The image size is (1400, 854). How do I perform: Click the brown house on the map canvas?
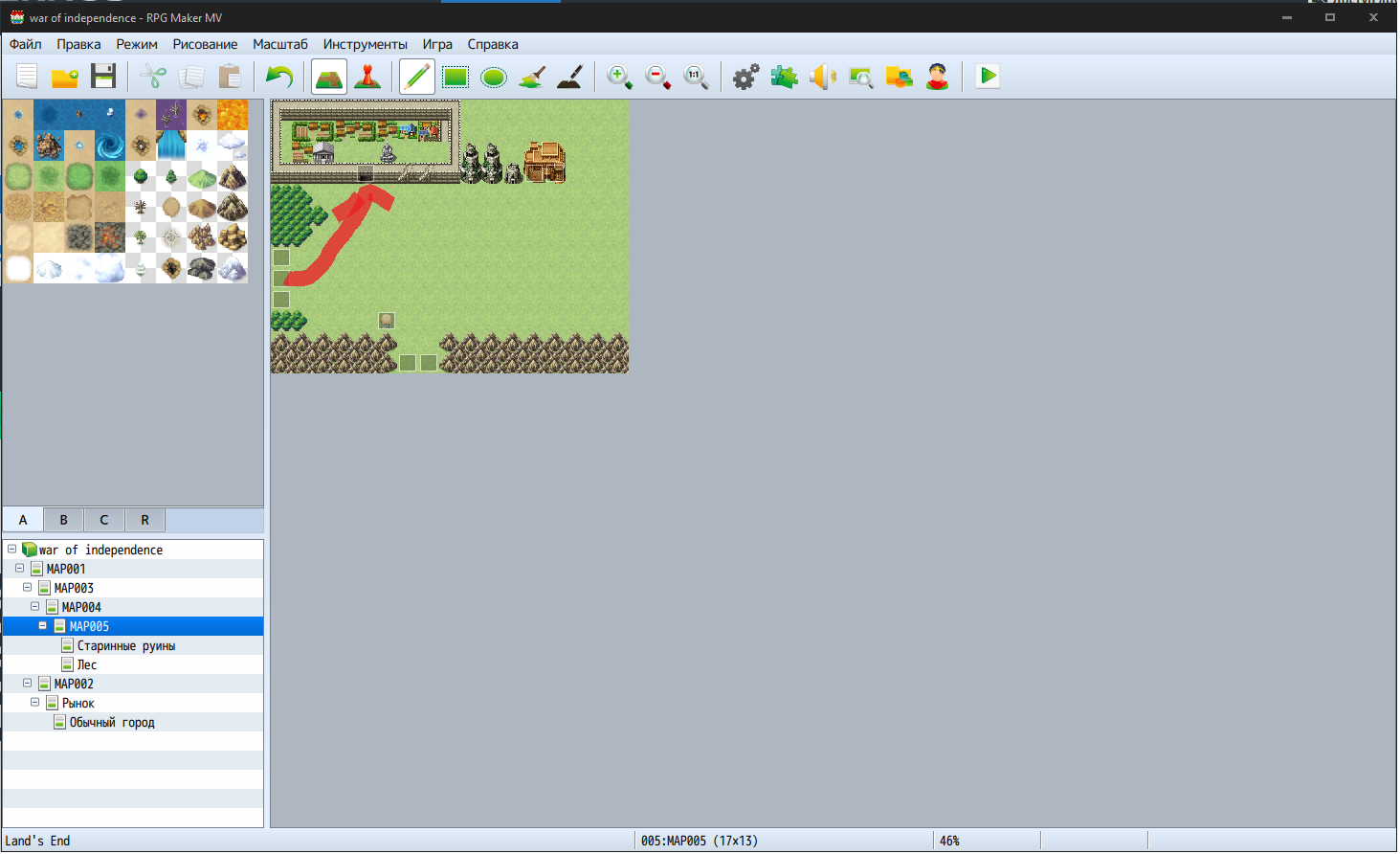coord(545,162)
